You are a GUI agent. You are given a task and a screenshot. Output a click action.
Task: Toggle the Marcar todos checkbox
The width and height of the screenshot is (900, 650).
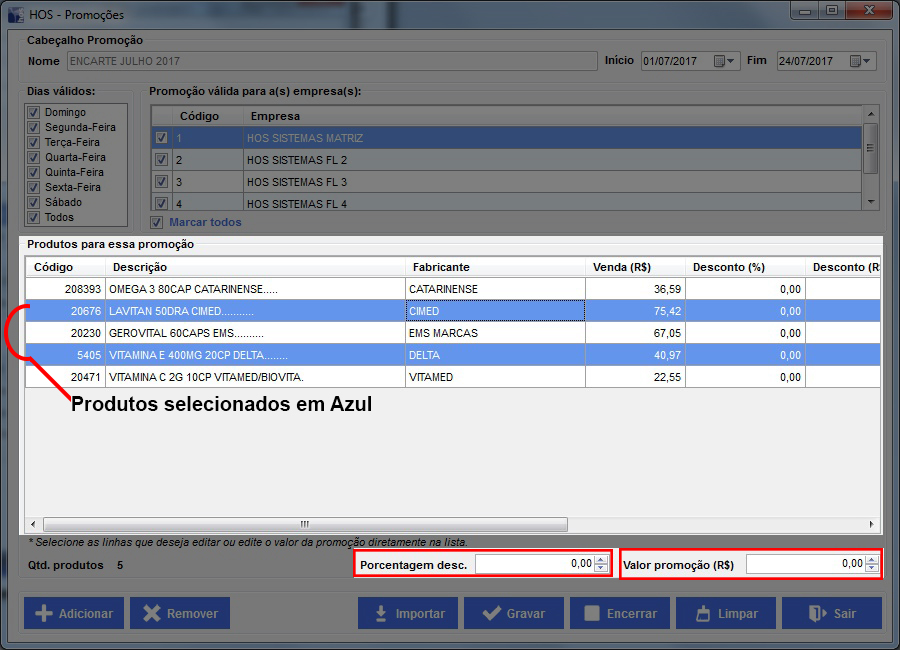(156, 222)
